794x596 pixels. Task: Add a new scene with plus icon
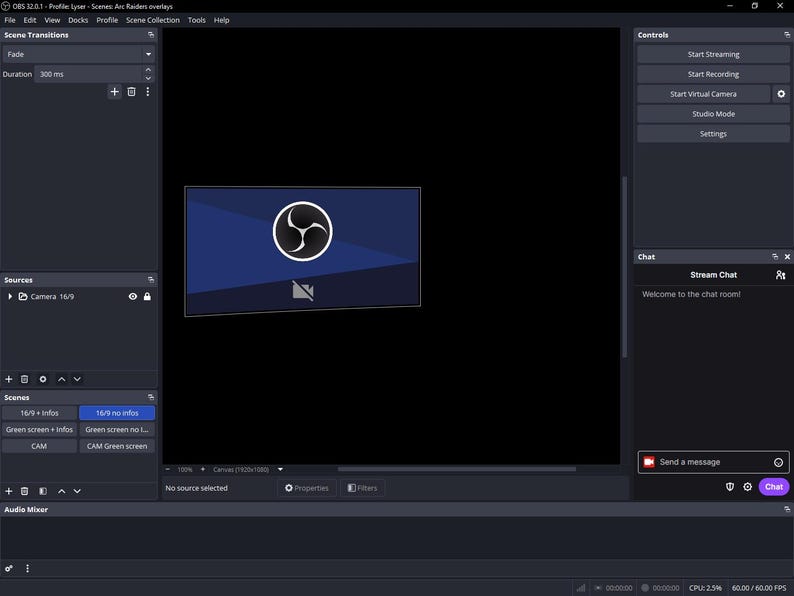point(9,491)
